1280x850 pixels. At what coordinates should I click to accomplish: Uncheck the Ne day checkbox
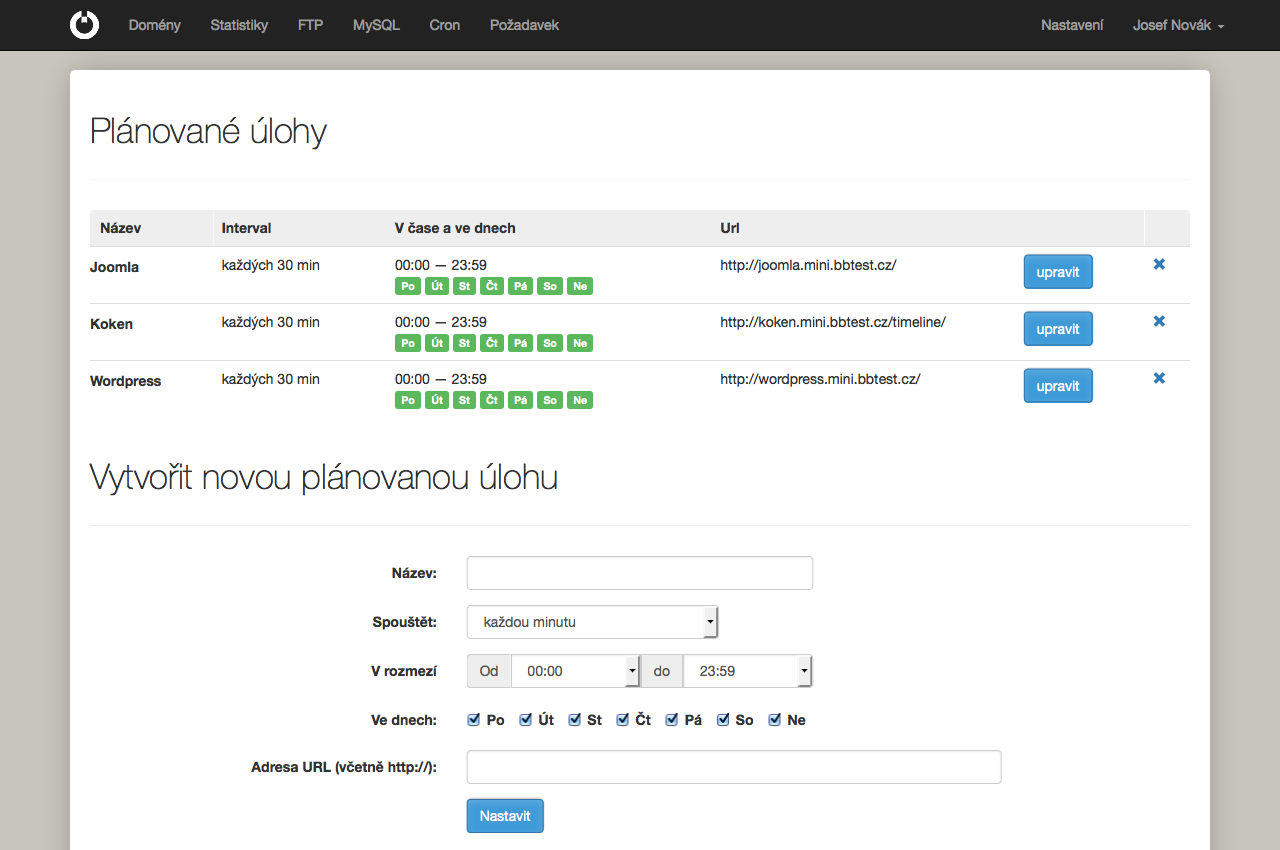point(775,720)
